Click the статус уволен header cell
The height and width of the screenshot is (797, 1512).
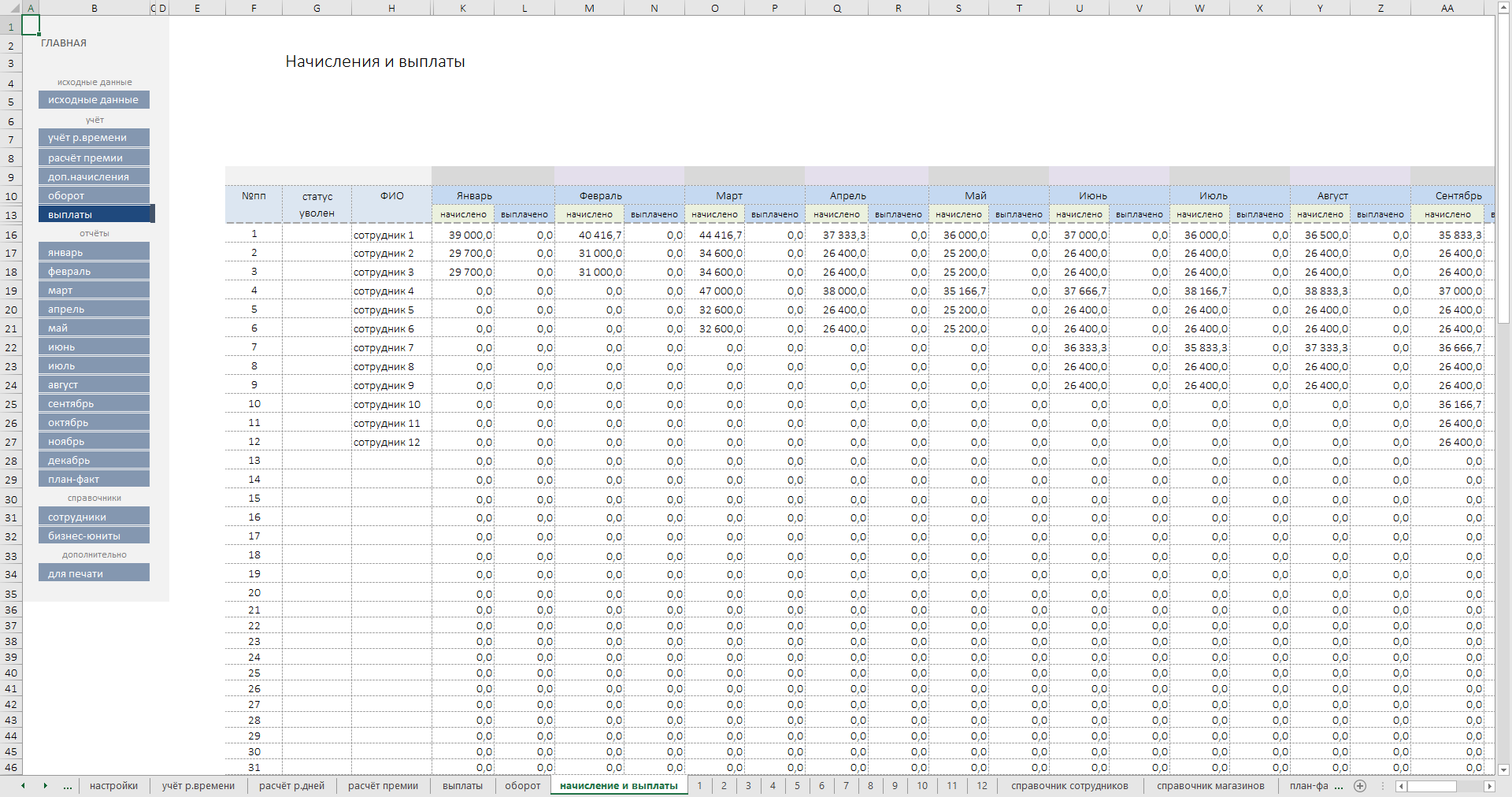coord(317,205)
